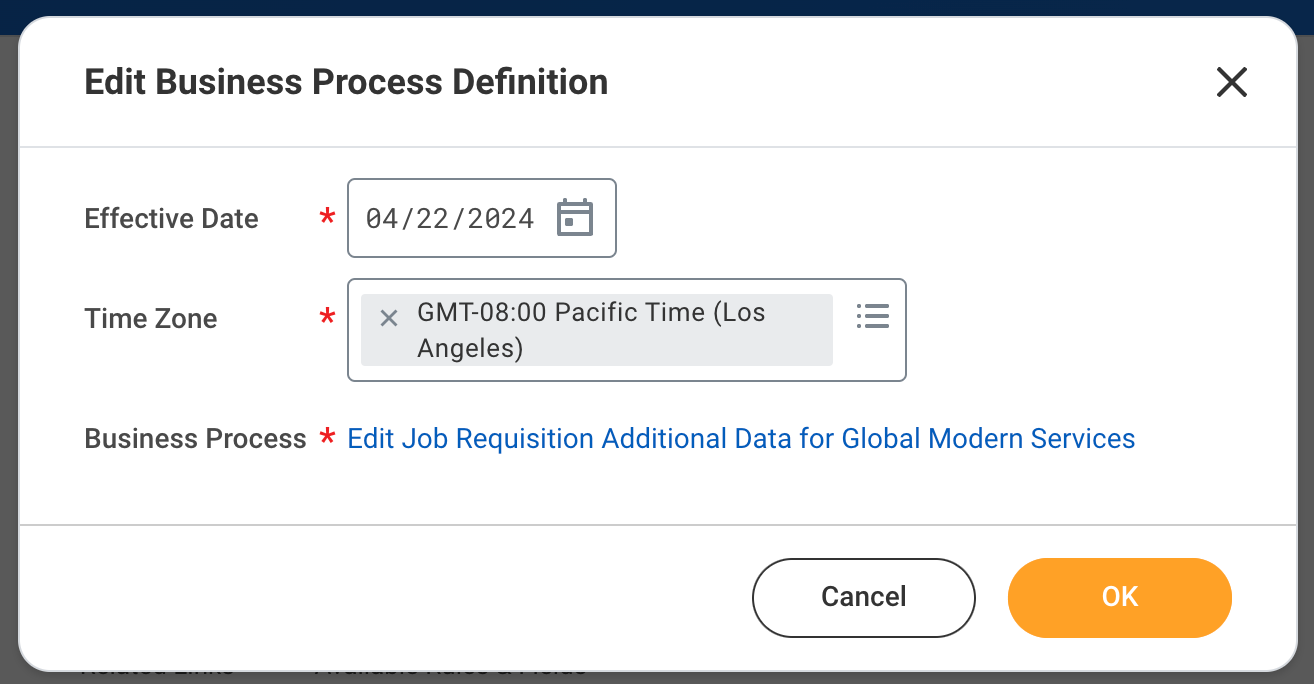1314x684 pixels.
Task: Confirm with the orange OK button
Action: tap(1119, 597)
